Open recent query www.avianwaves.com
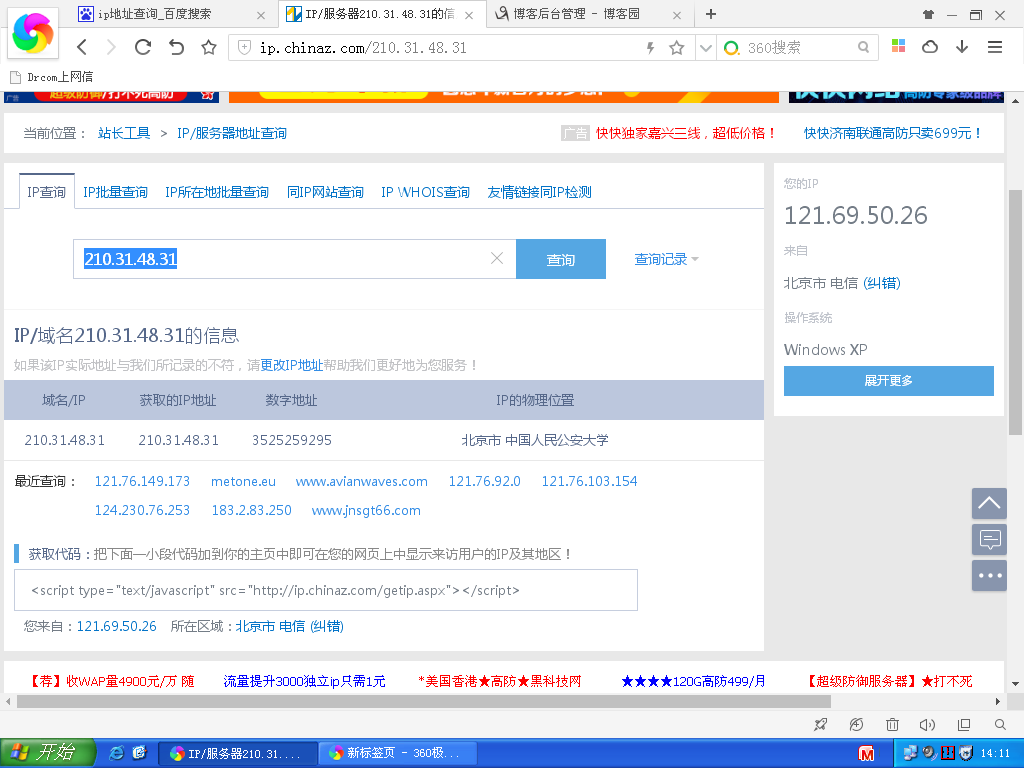Image resolution: width=1024 pixels, height=768 pixels. coord(362,481)
